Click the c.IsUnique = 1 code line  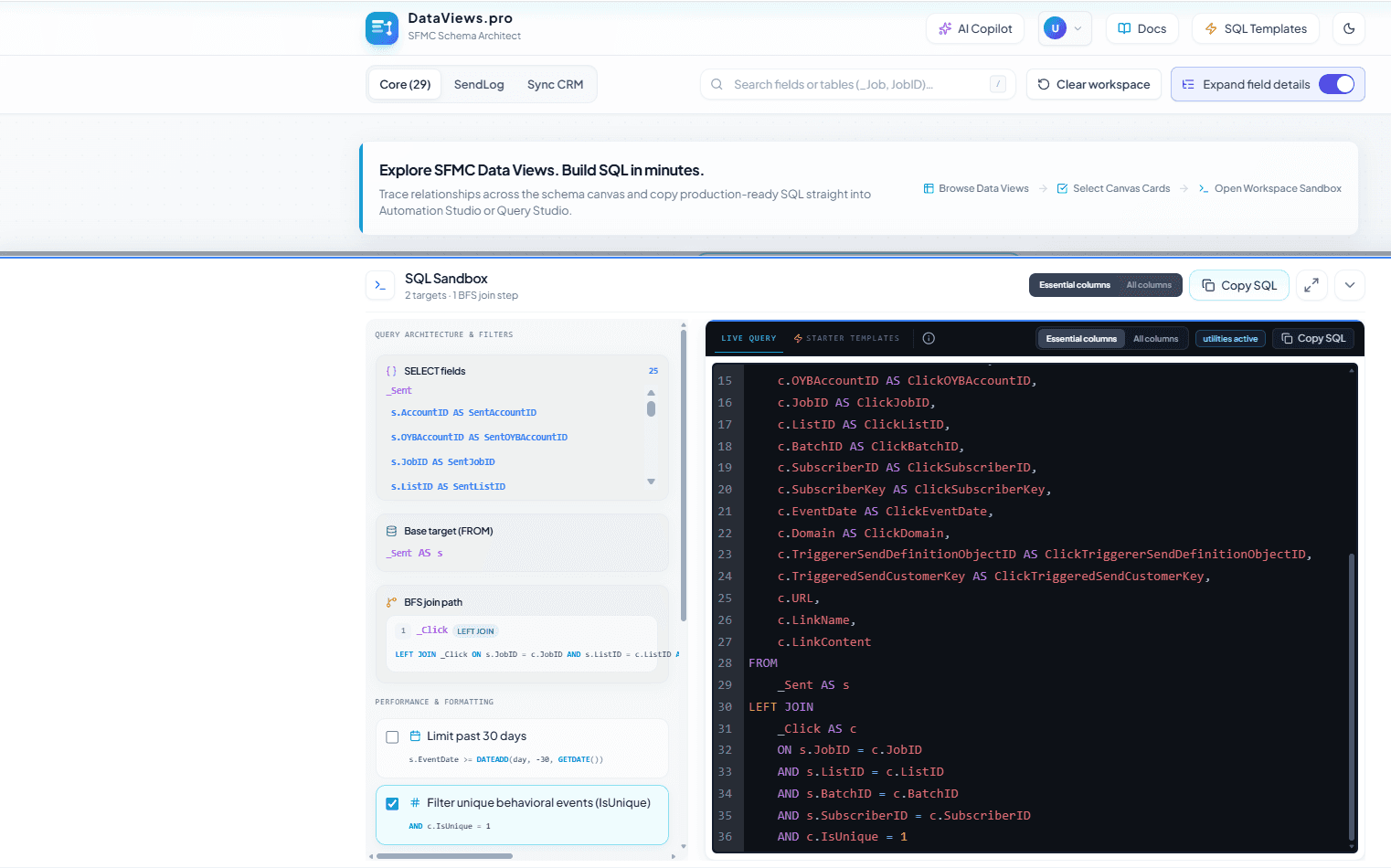tap(842, 837)
